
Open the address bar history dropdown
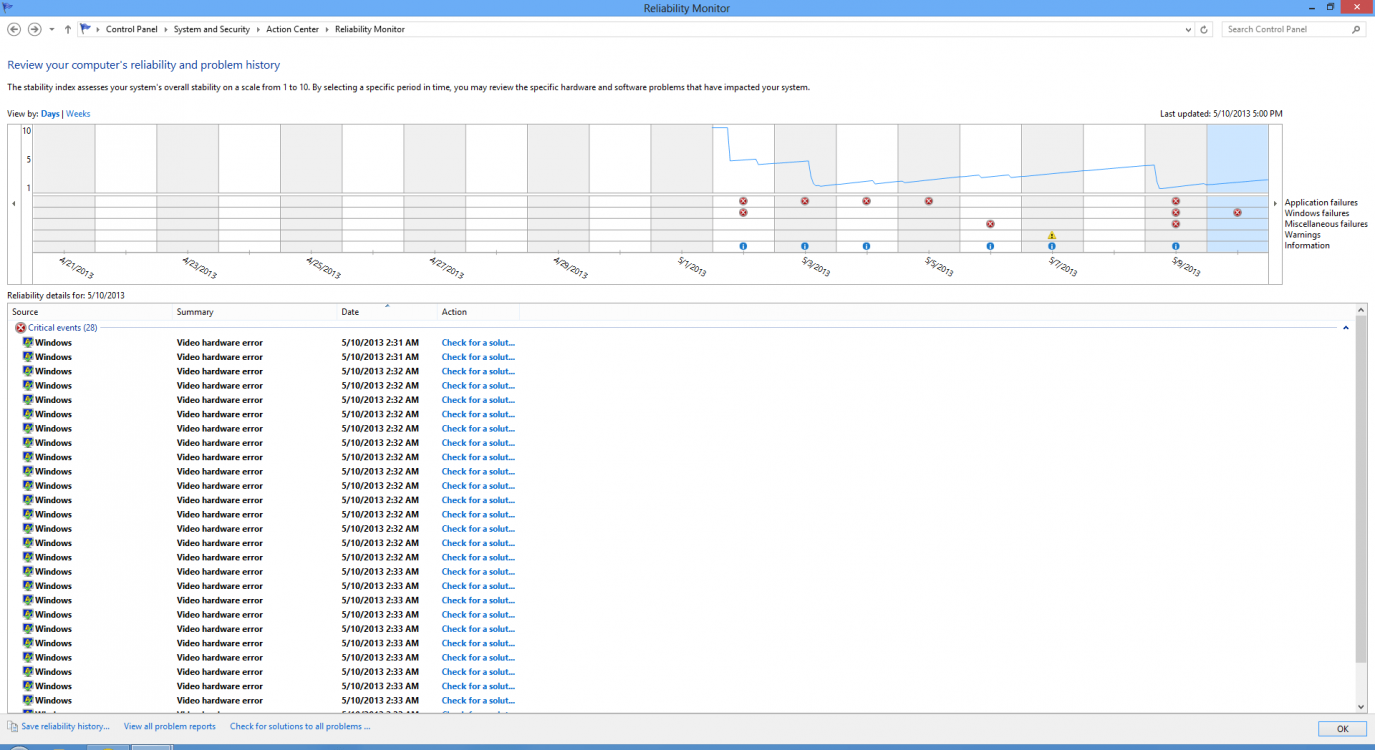tap(1188, 29)
